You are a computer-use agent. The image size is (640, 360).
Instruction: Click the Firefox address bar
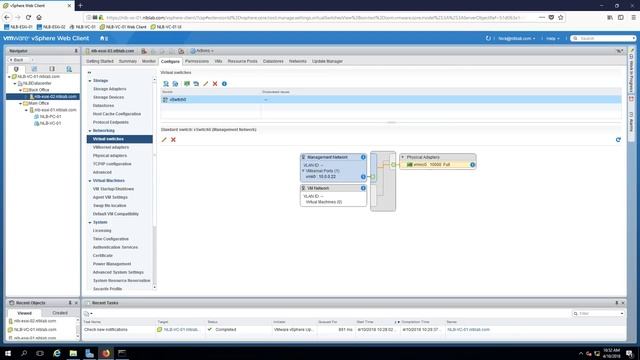pyautogui.click(x=312, y=18)
